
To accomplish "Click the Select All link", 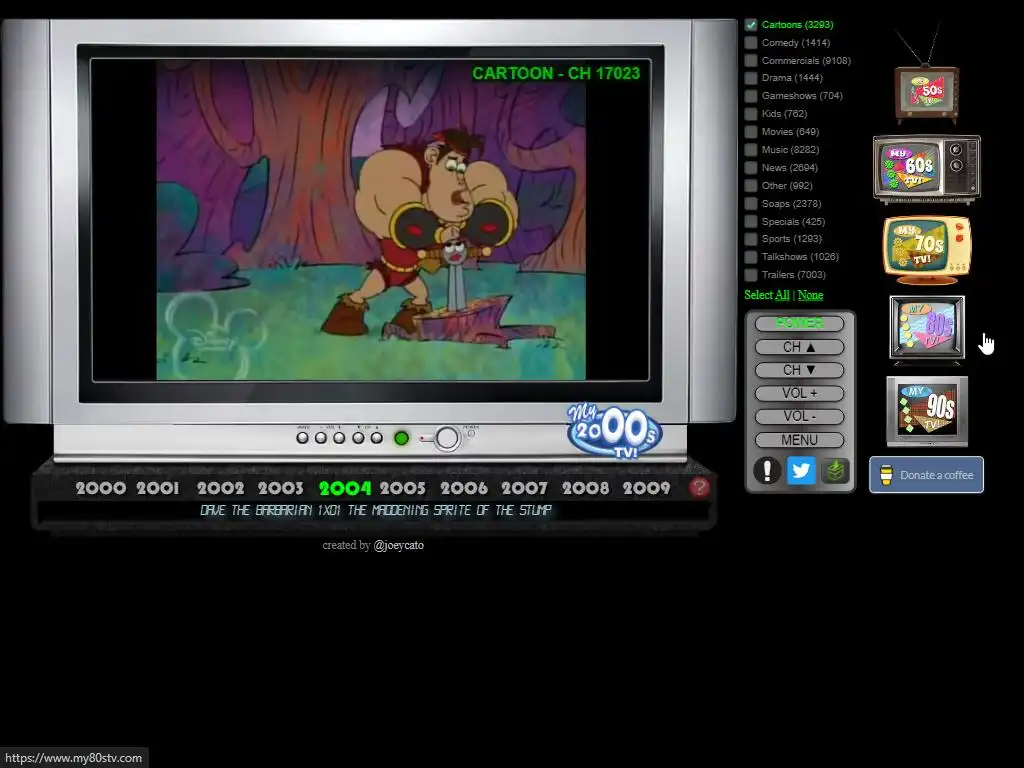I will [x=782, y=295].
